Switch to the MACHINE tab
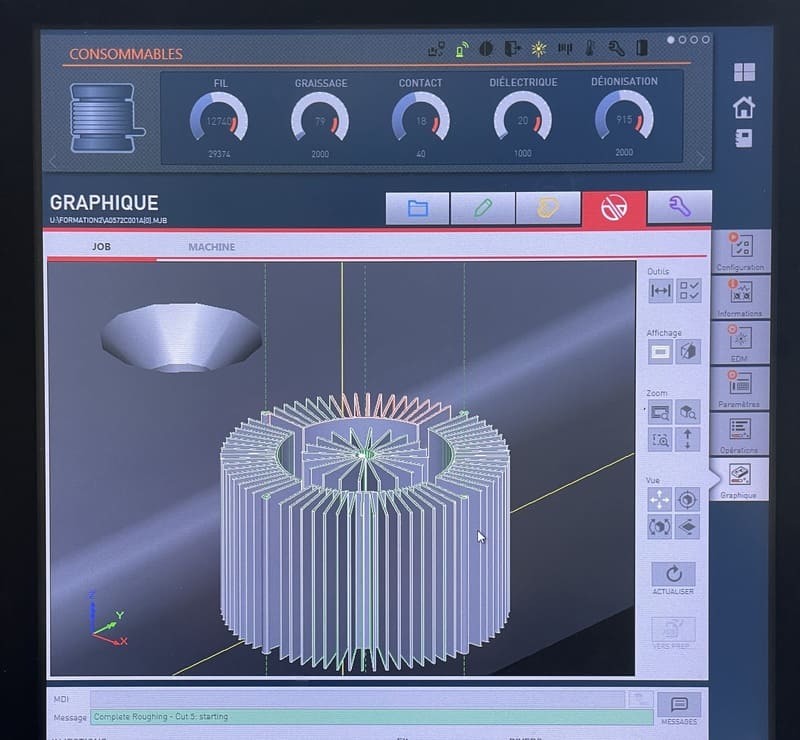Viewport: 800px width, 740px height. (212, 247)
